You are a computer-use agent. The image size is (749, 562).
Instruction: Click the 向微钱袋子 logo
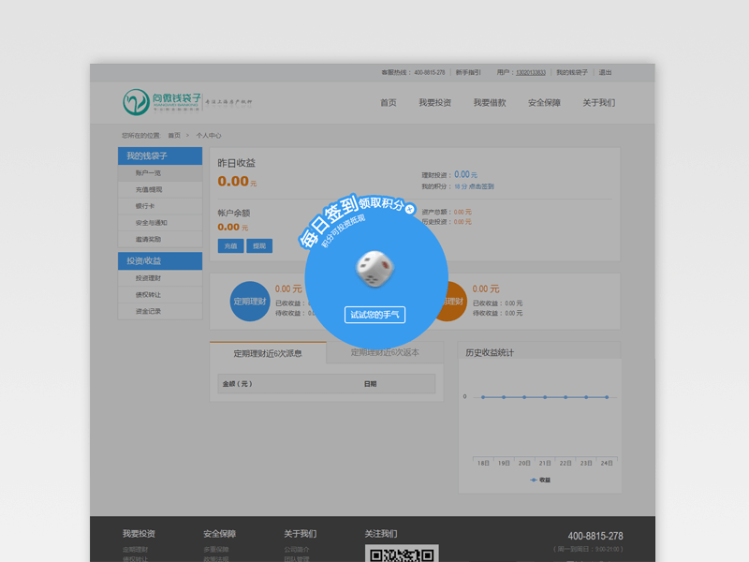pyautogui.click(x=161, y=102)
